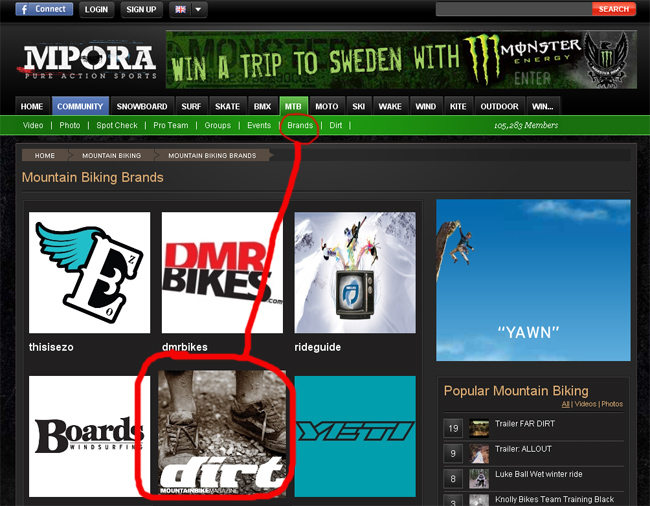The height and width of the screenshot is (506, 650).
Task: Click the Login button
Action: click(x=96, y=10)
